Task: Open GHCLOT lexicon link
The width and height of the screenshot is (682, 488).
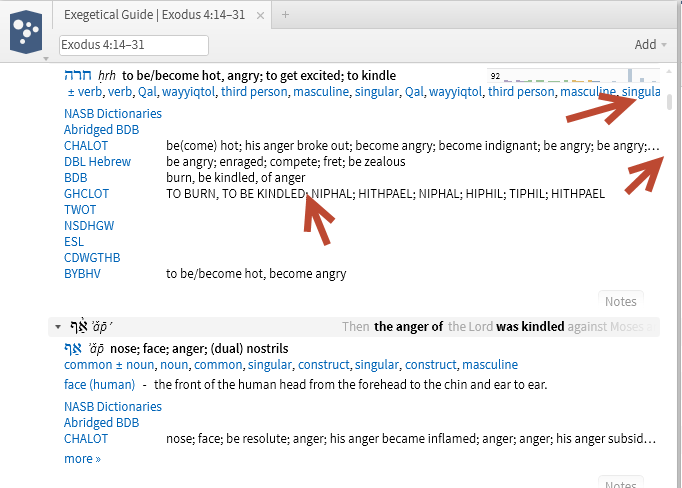Action: [x=86, y=194]
